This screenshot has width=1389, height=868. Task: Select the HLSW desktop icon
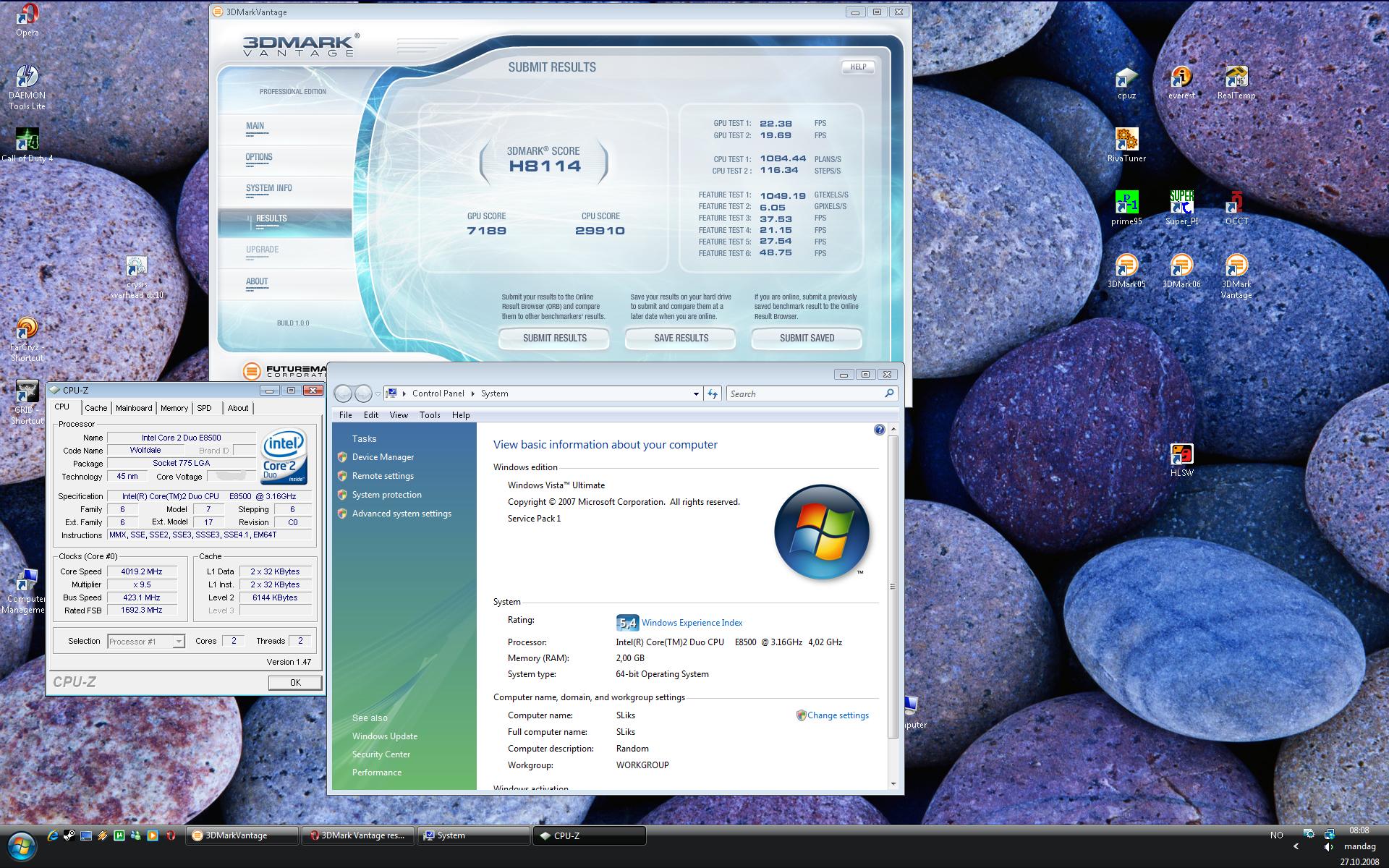[x=1181, y=460]
